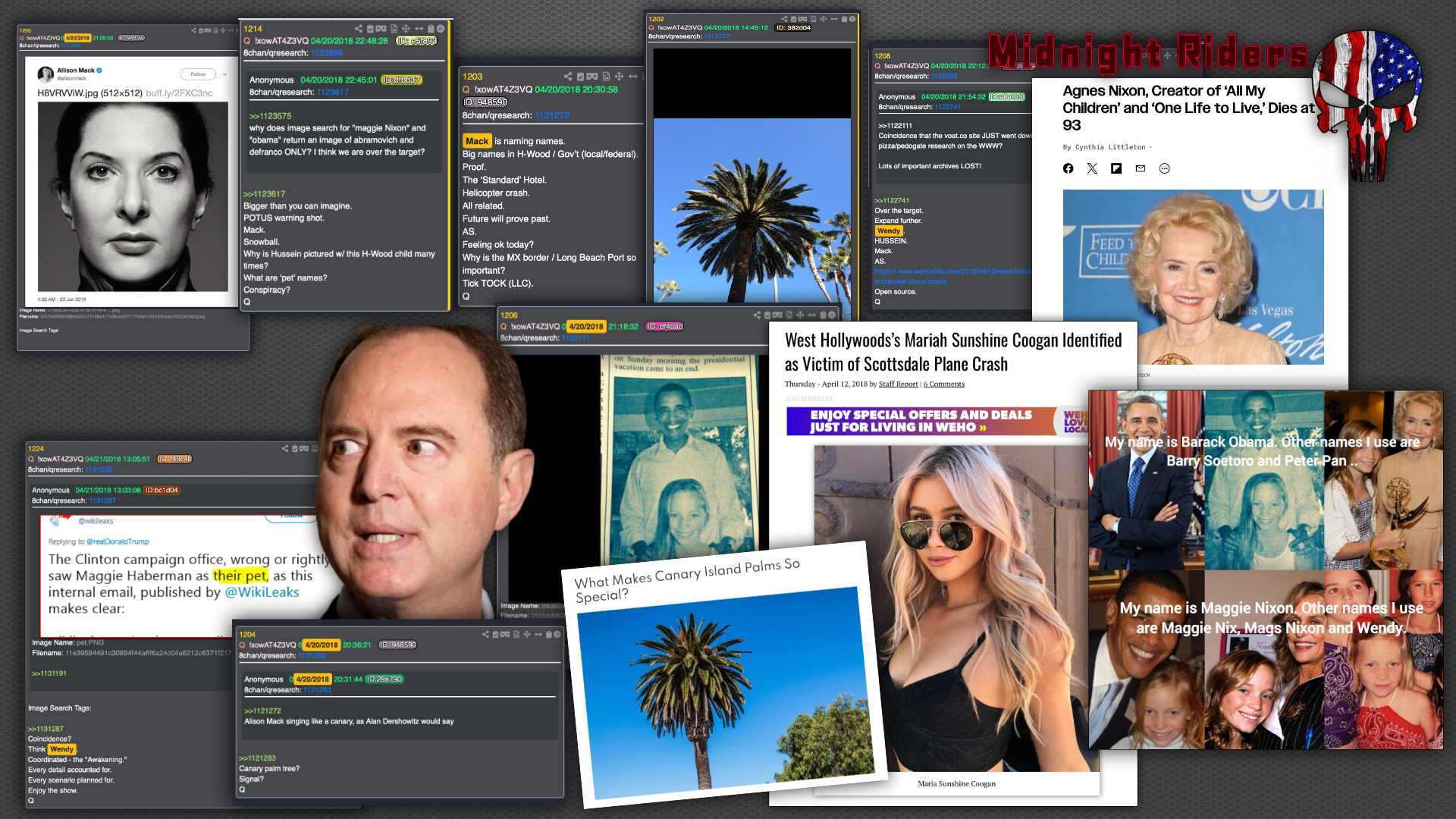Screen dimensions: 1456x819
Task: Click move arrows icon on post 1214
Action: pyautogui.click(x=406, y=29)
